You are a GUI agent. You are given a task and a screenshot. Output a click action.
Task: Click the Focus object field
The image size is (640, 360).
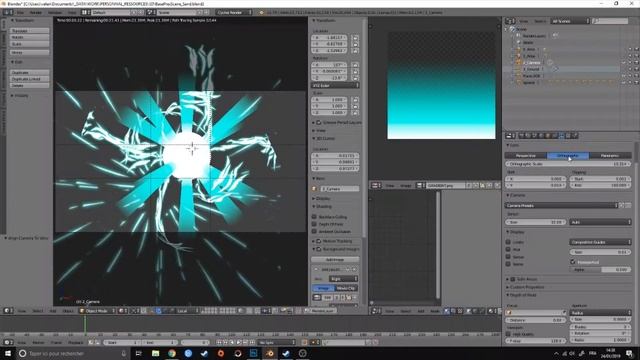coord(536,313)
